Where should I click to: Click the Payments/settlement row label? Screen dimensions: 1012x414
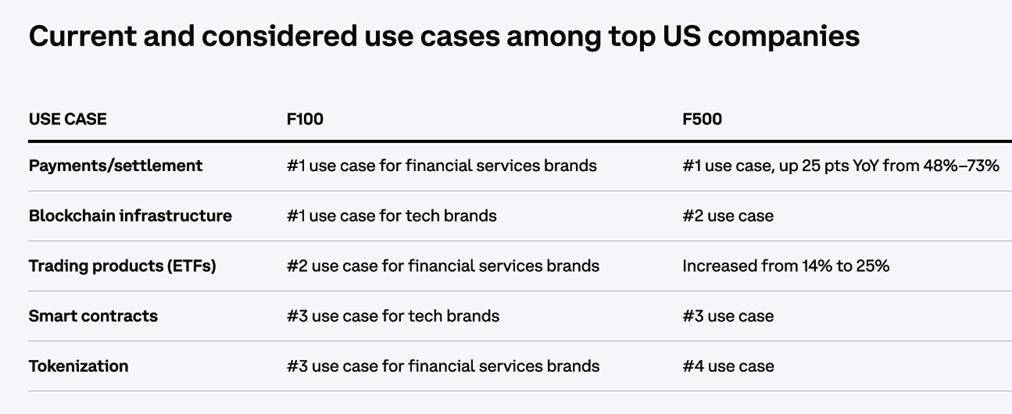[x=116, y=166]
